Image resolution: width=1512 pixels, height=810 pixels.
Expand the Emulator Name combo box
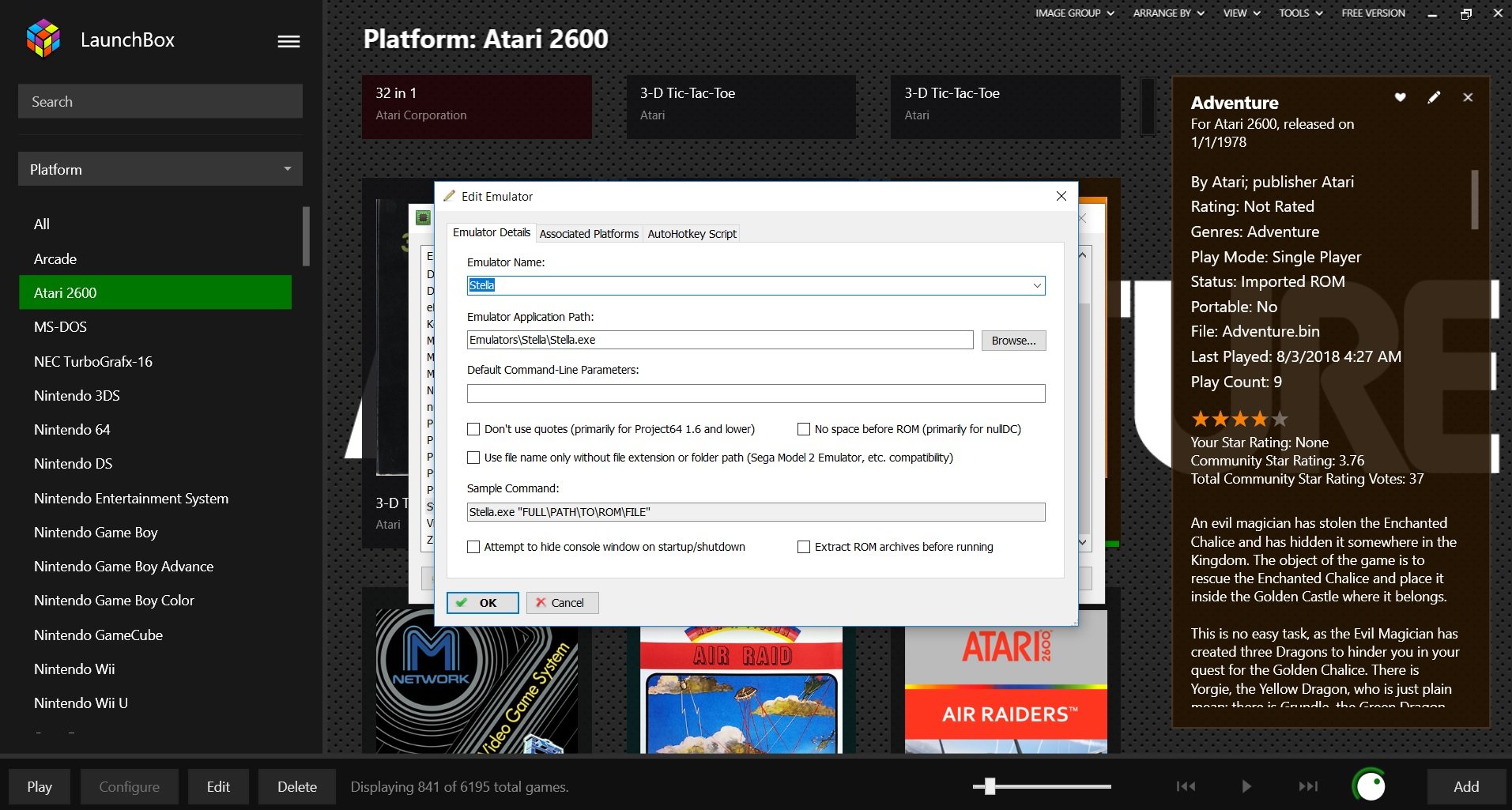1036,285
